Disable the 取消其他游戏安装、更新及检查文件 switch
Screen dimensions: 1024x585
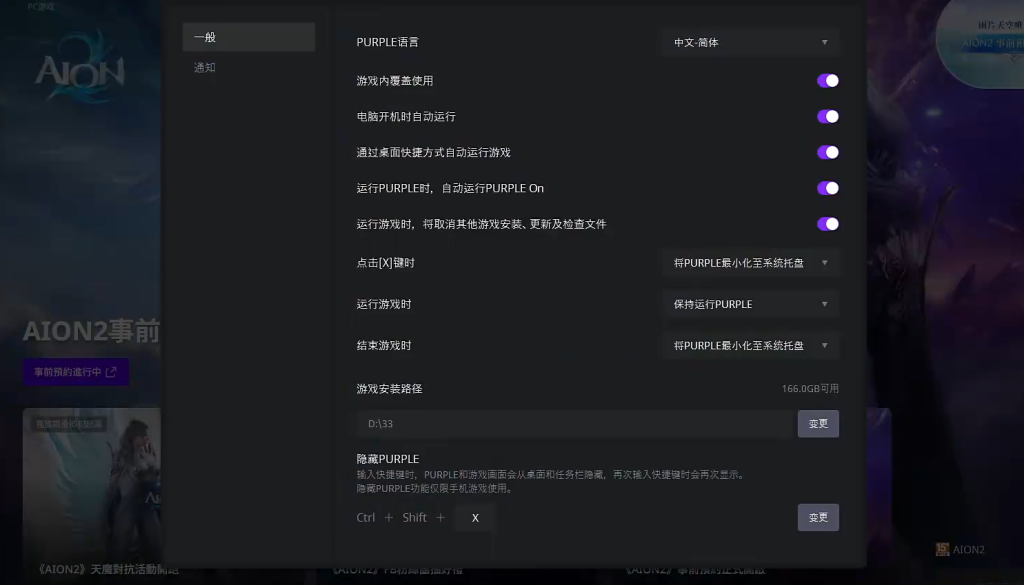827,224
